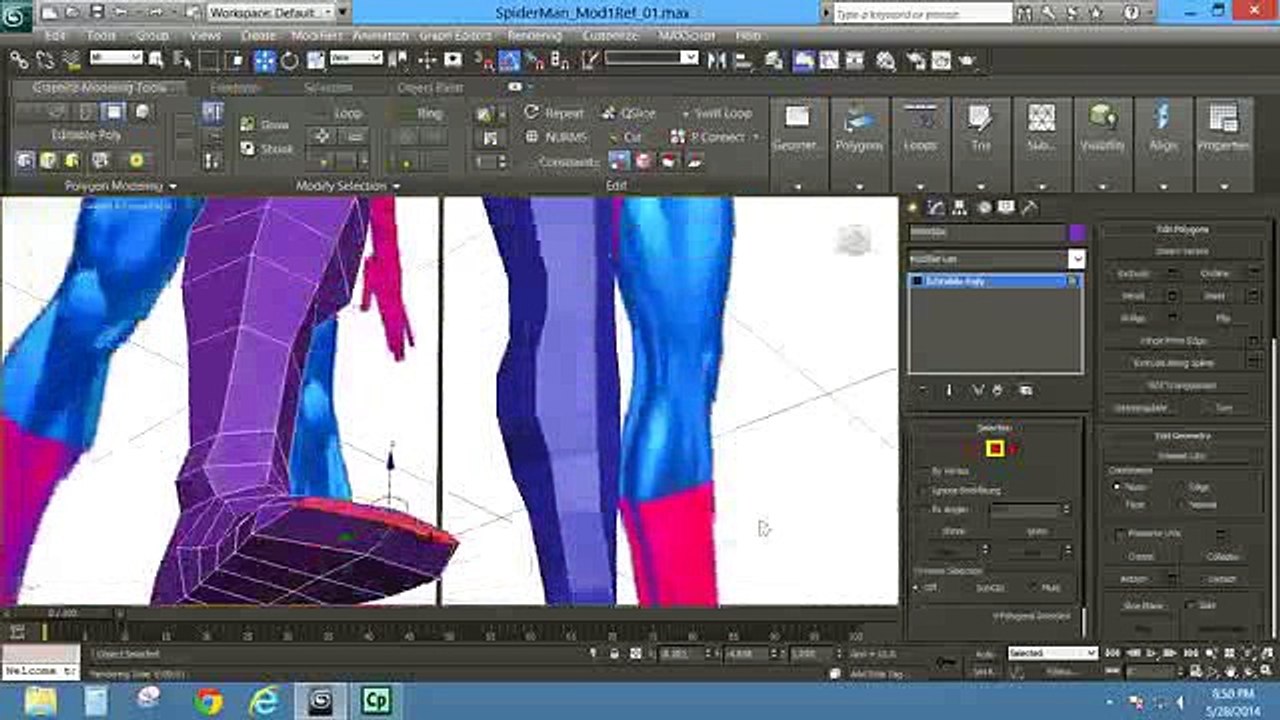The width and height of the screenshot is (1280, 720).
Task: Select the Unlink Selection tool
Action: 45,60
